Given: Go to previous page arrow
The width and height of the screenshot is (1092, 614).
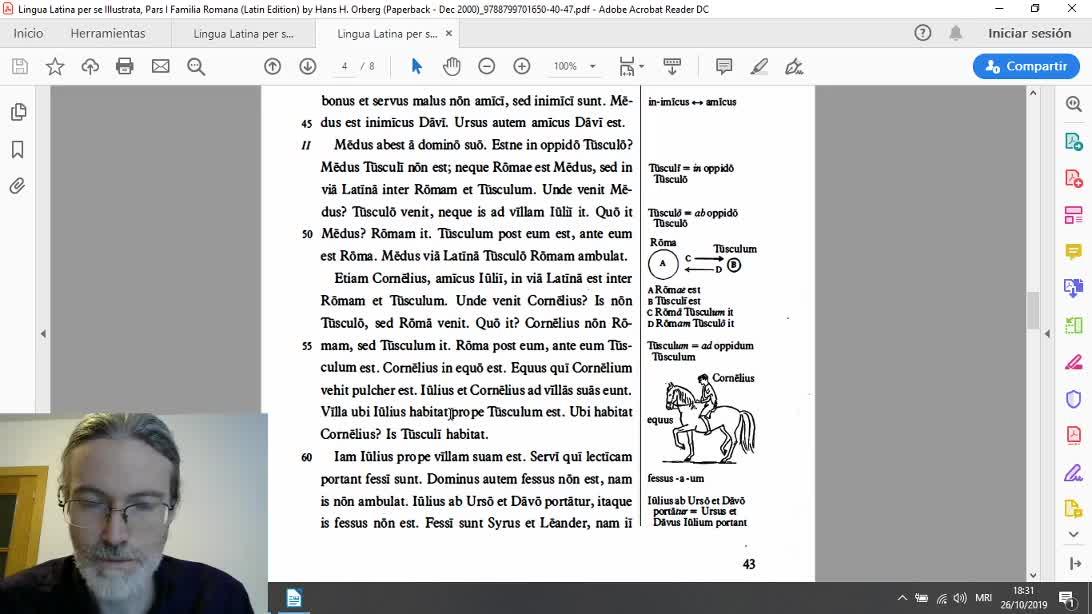Looking at the screenshot, I should [272, 66].
